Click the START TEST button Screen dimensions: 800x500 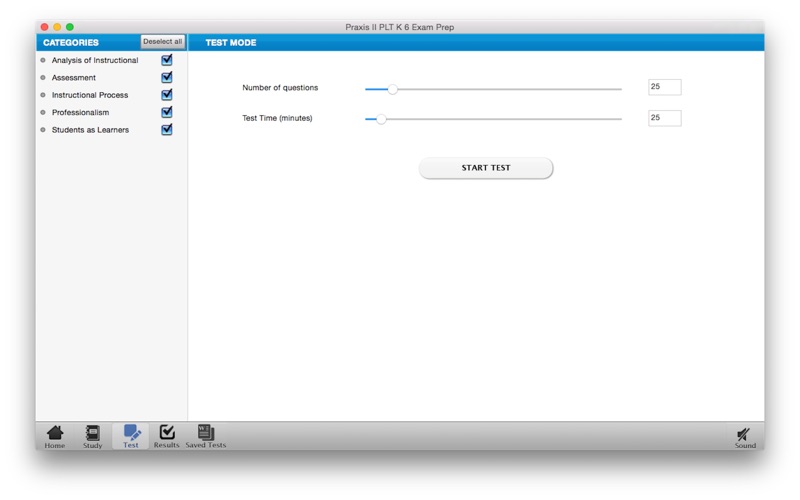[x=486, y=168]
